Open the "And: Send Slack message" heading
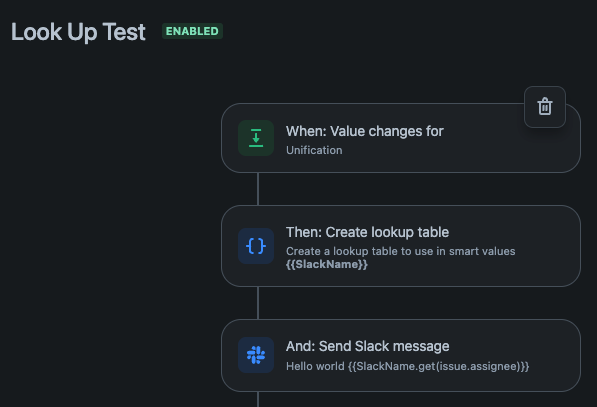 367,346
